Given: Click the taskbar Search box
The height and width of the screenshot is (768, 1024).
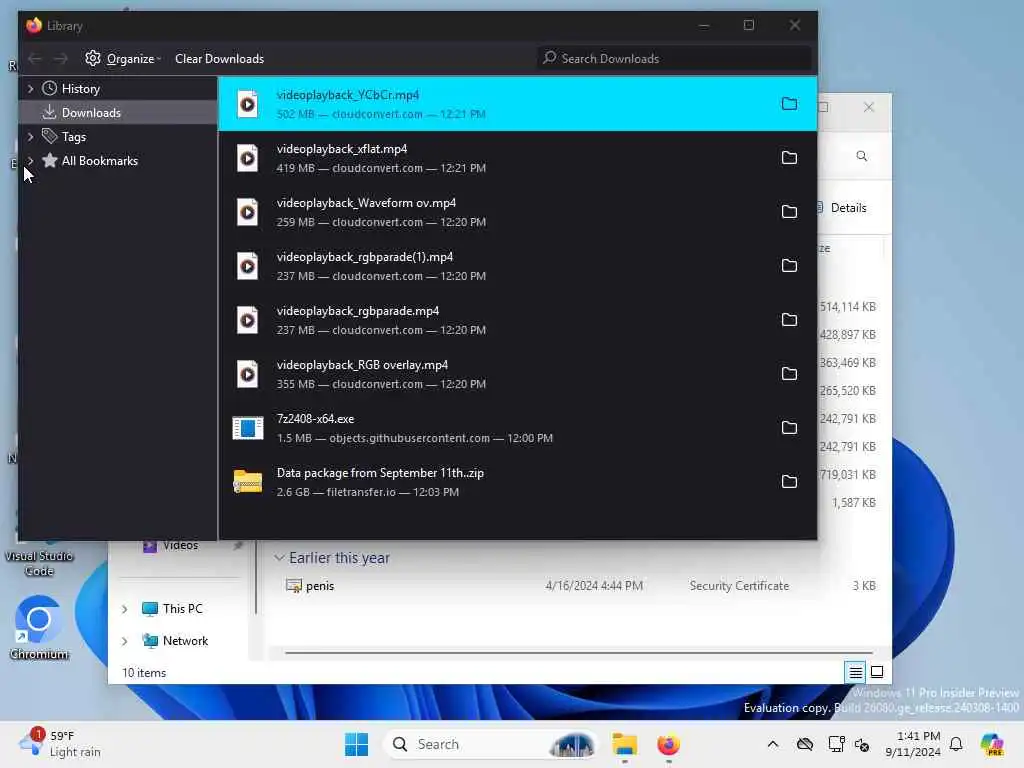Looking at the screenshot, I should pos(490,744).
